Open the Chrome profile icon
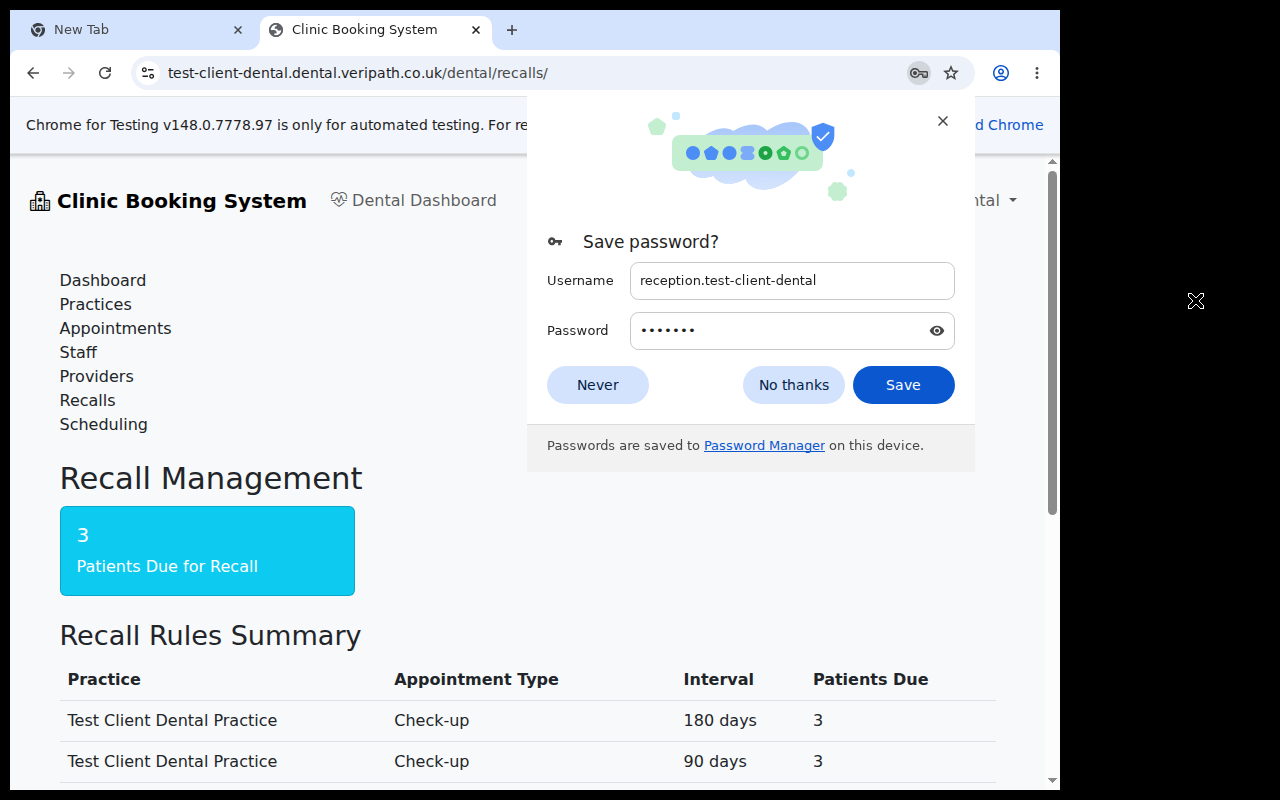The width and height of the screenshot is (1280, 800). point(1001,73)
